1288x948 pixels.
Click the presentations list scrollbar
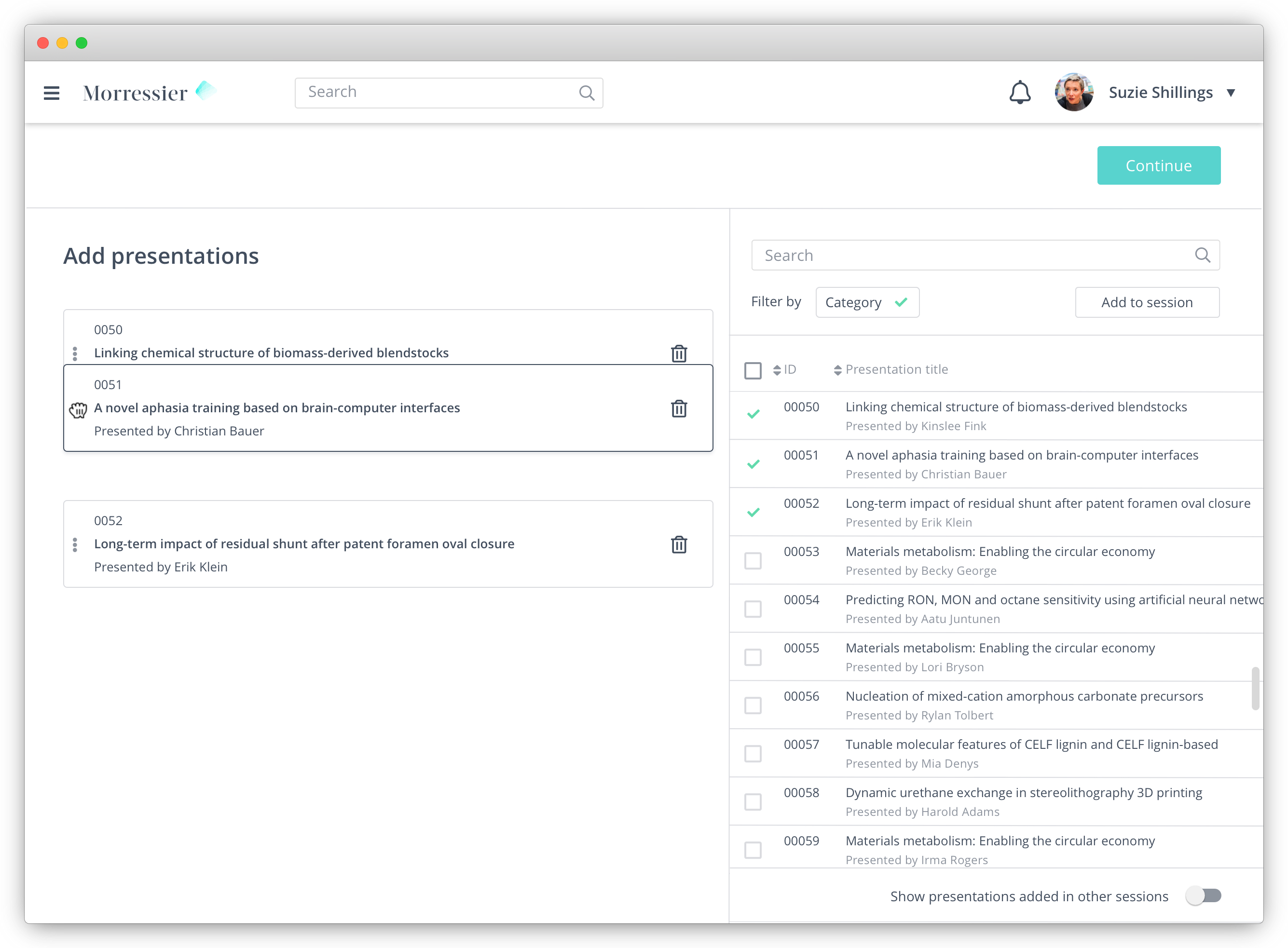click(1255, 688)
